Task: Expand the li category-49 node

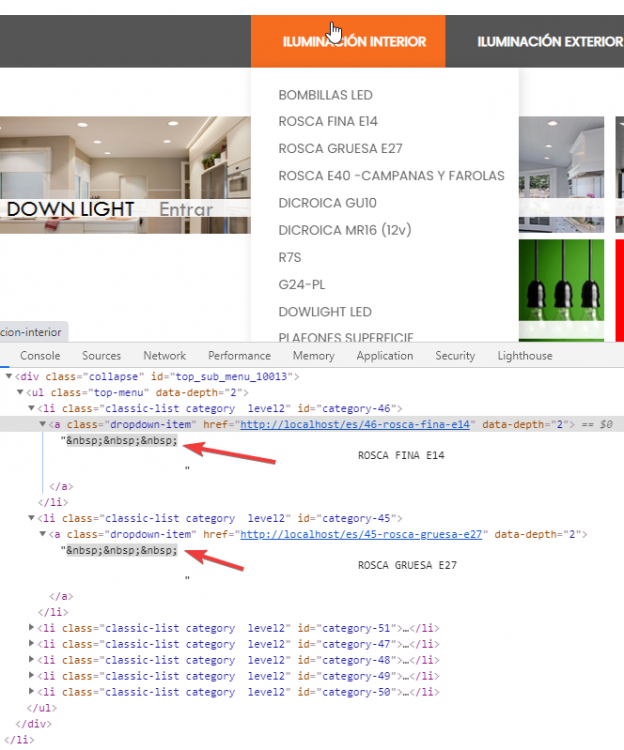Action: click(x=32, y=676)
